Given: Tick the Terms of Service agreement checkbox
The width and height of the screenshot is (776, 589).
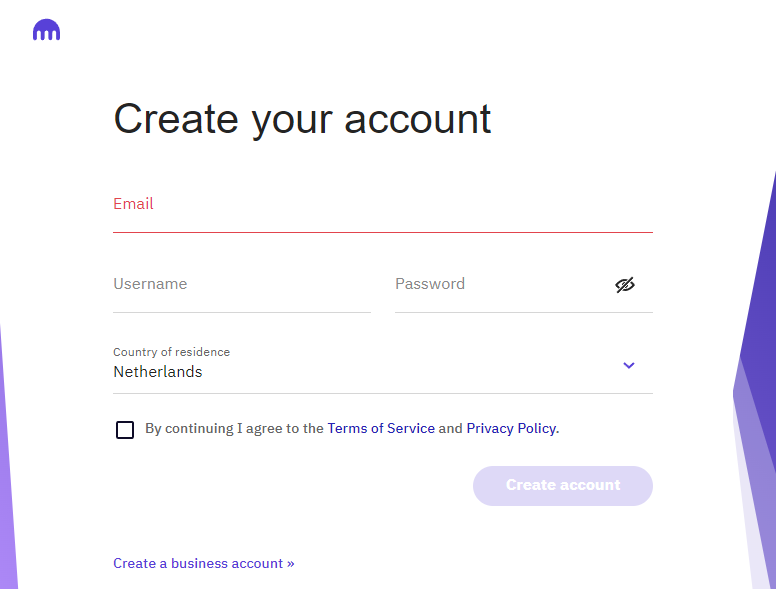Looking at the screenshot, I should pos(125,430).
